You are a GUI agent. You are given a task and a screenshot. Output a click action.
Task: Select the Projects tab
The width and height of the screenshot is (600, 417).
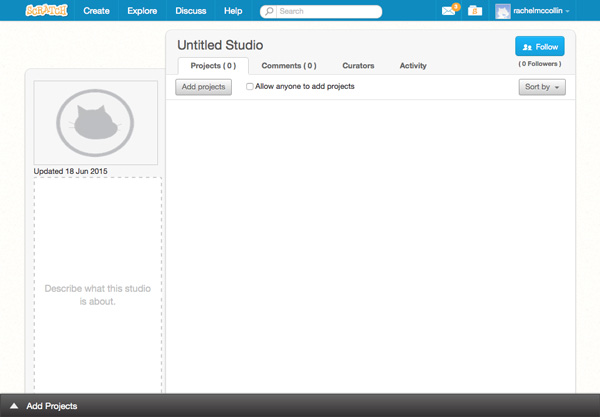click(x=213, y=66)
